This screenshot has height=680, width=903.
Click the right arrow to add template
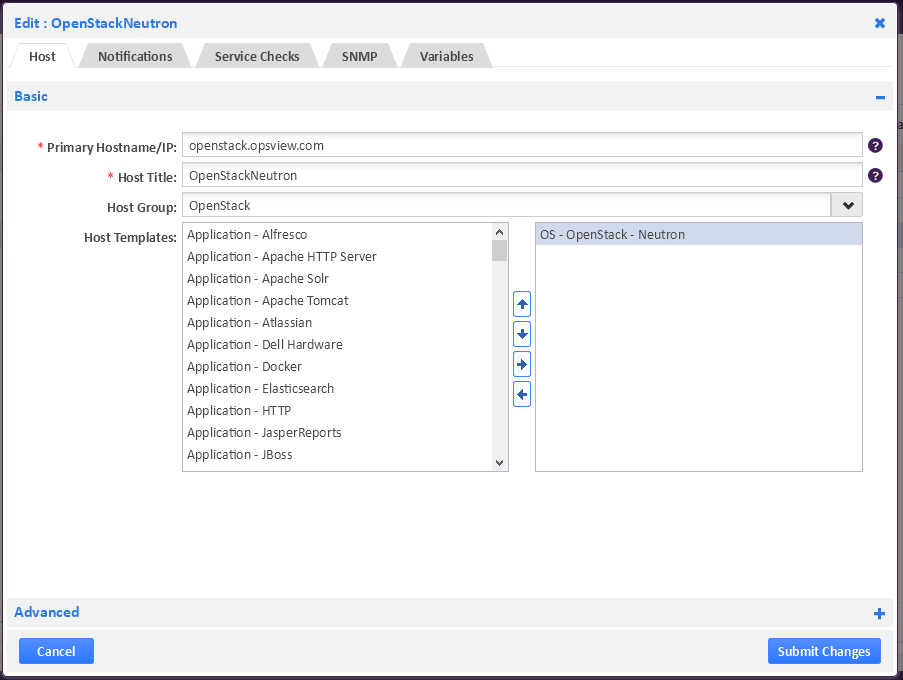pos(521,364)
